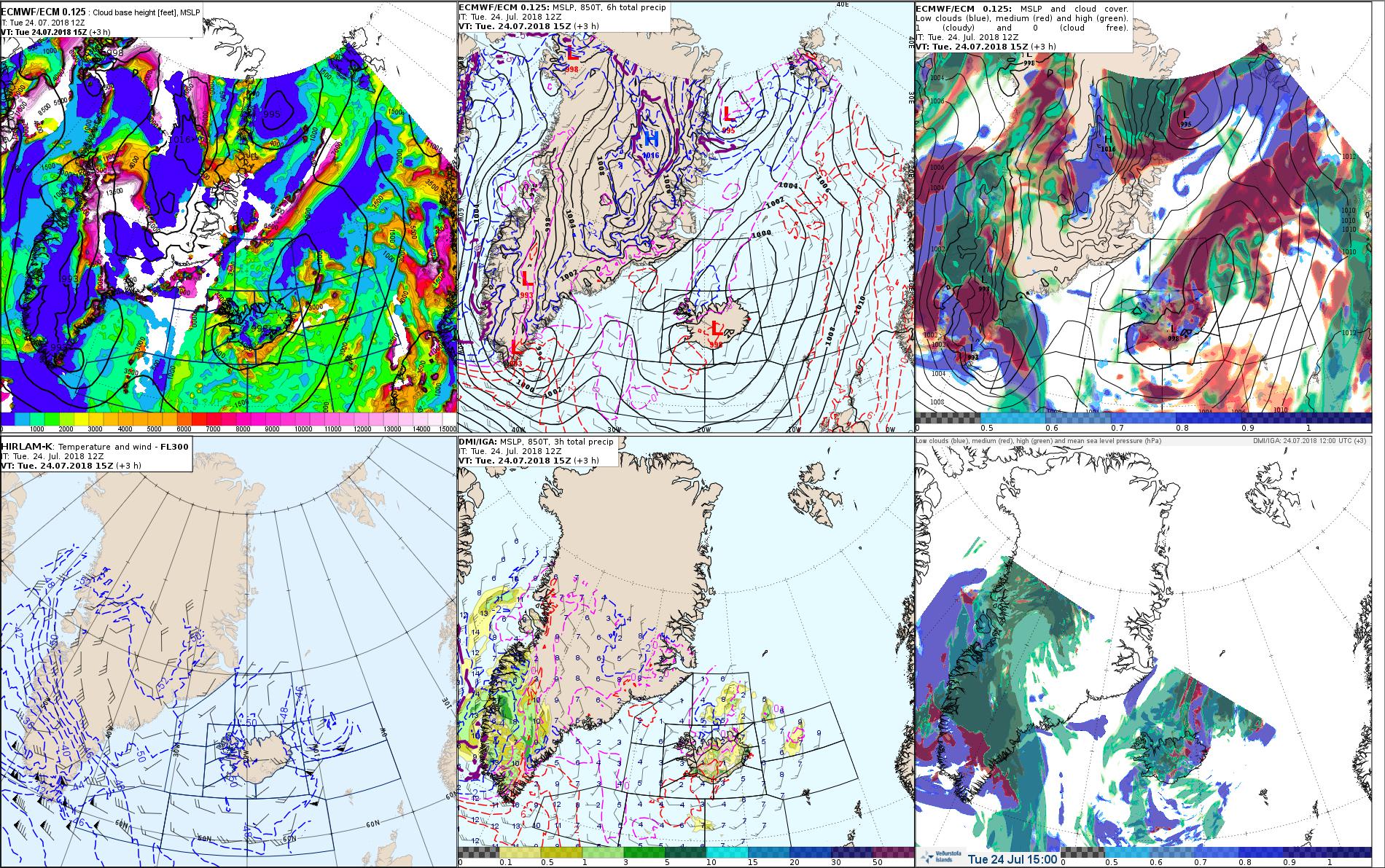Image resolution: width=1385 pixels, height=868 pixels.
Task: Pick the light green 1 swatch in precip legend
Action: (603, 852)
